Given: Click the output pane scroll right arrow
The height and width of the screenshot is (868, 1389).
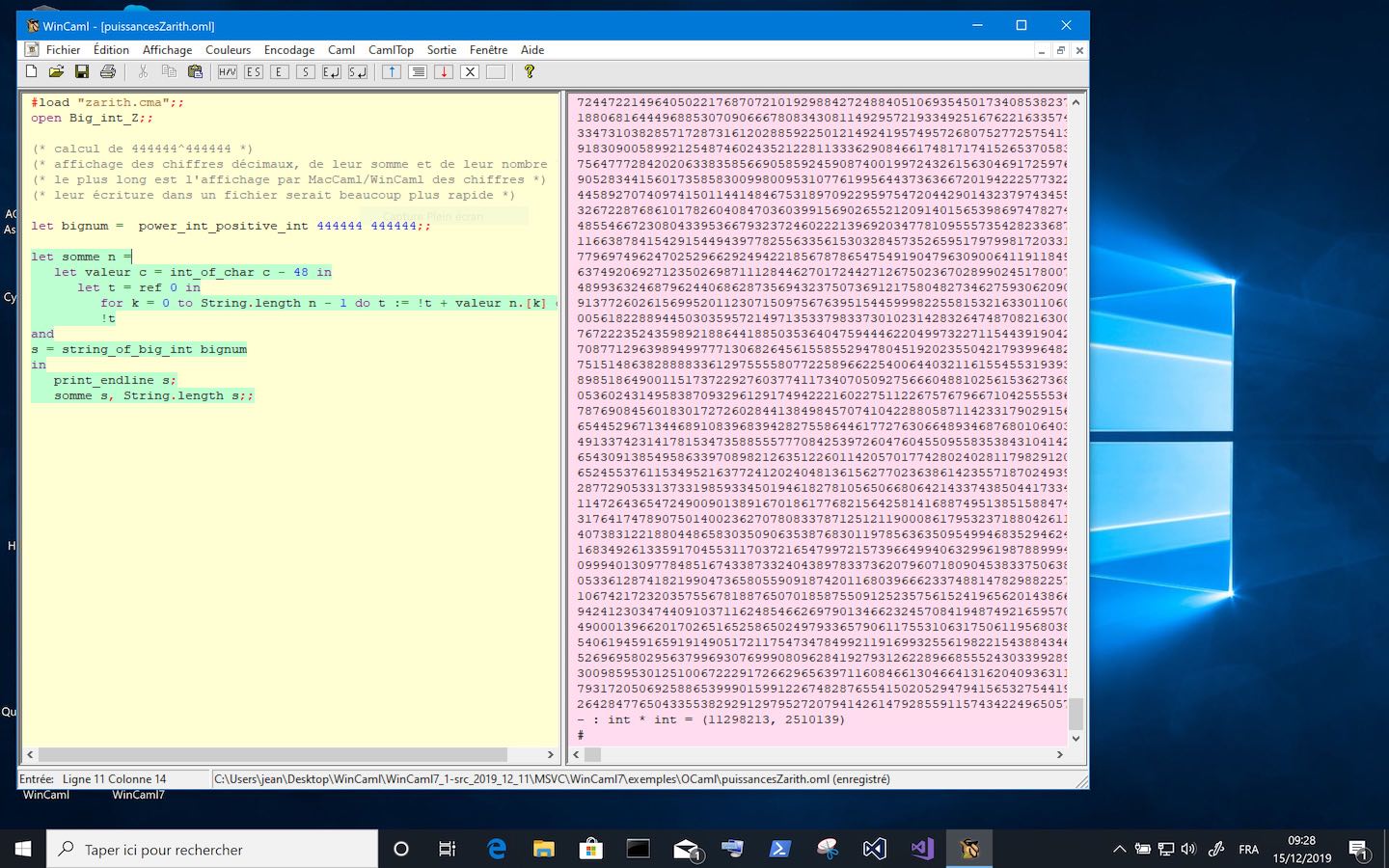Looking at the screenshot, I should (x=1059, y=754).
